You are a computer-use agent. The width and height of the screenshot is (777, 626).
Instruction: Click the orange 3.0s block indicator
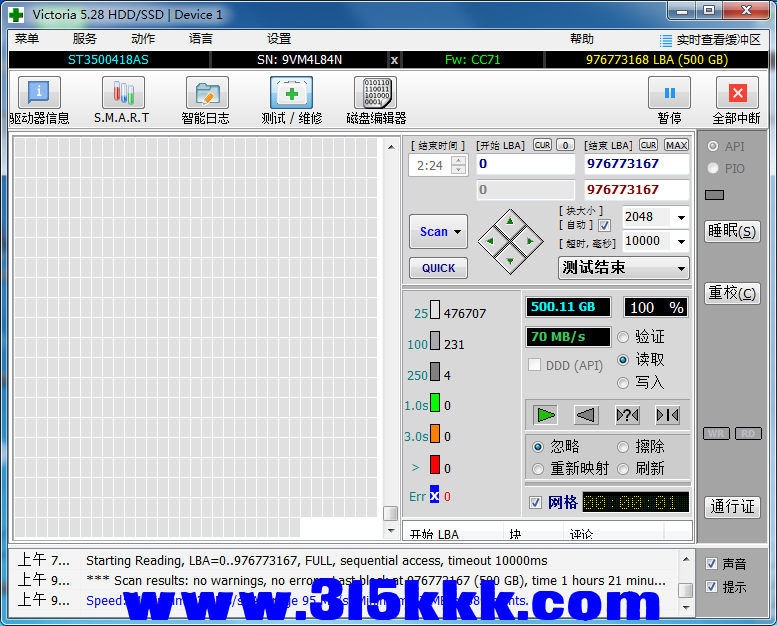tap(435, 433)
